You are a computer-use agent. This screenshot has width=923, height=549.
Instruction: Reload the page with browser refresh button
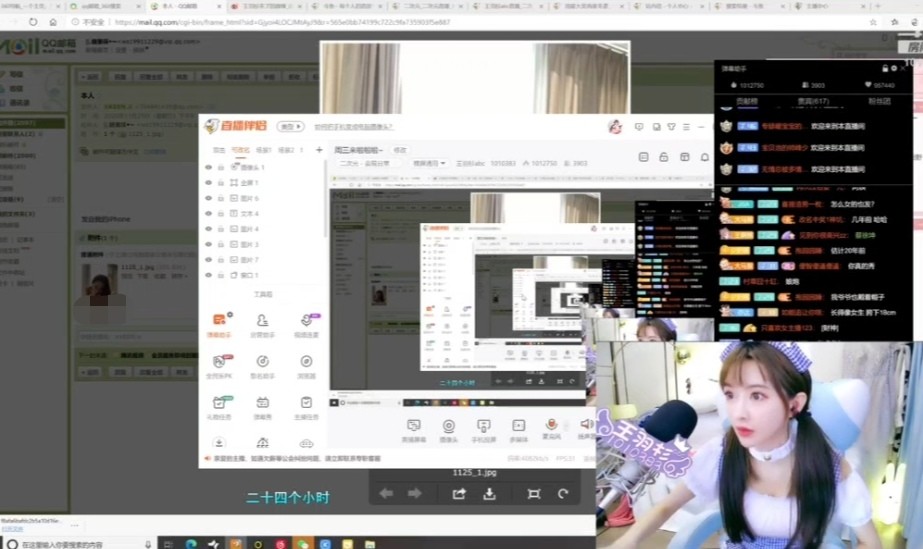[33, 22]
